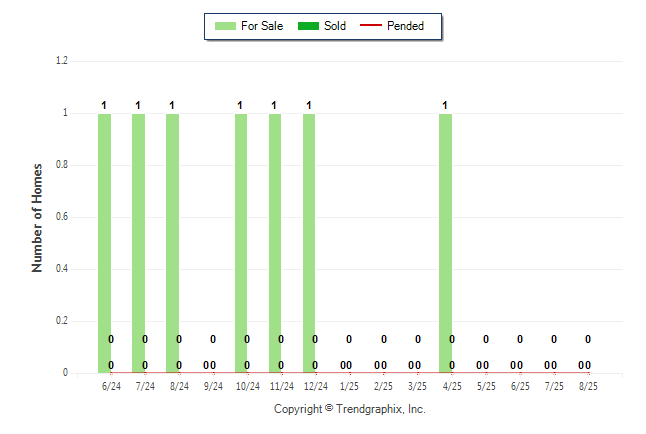Click the 1.2 y-axis value label
Image resolution: width=646 pixels, height=434 pixels.
pos(62,61)
